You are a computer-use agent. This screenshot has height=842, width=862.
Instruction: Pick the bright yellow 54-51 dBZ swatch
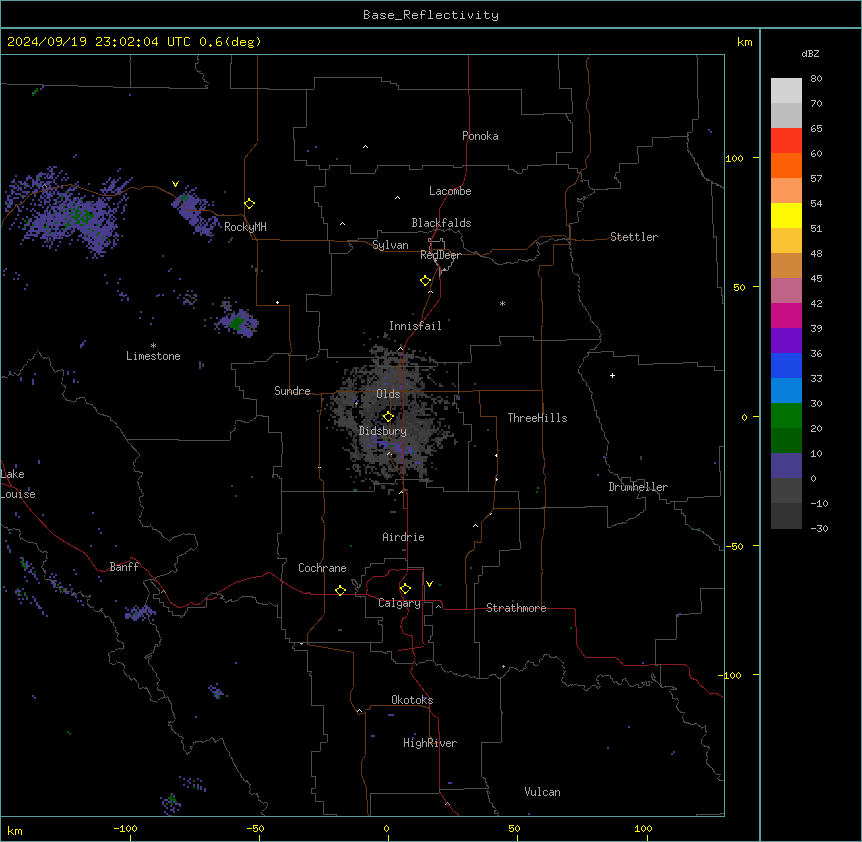pyautogui.click(x=786, y=215)
